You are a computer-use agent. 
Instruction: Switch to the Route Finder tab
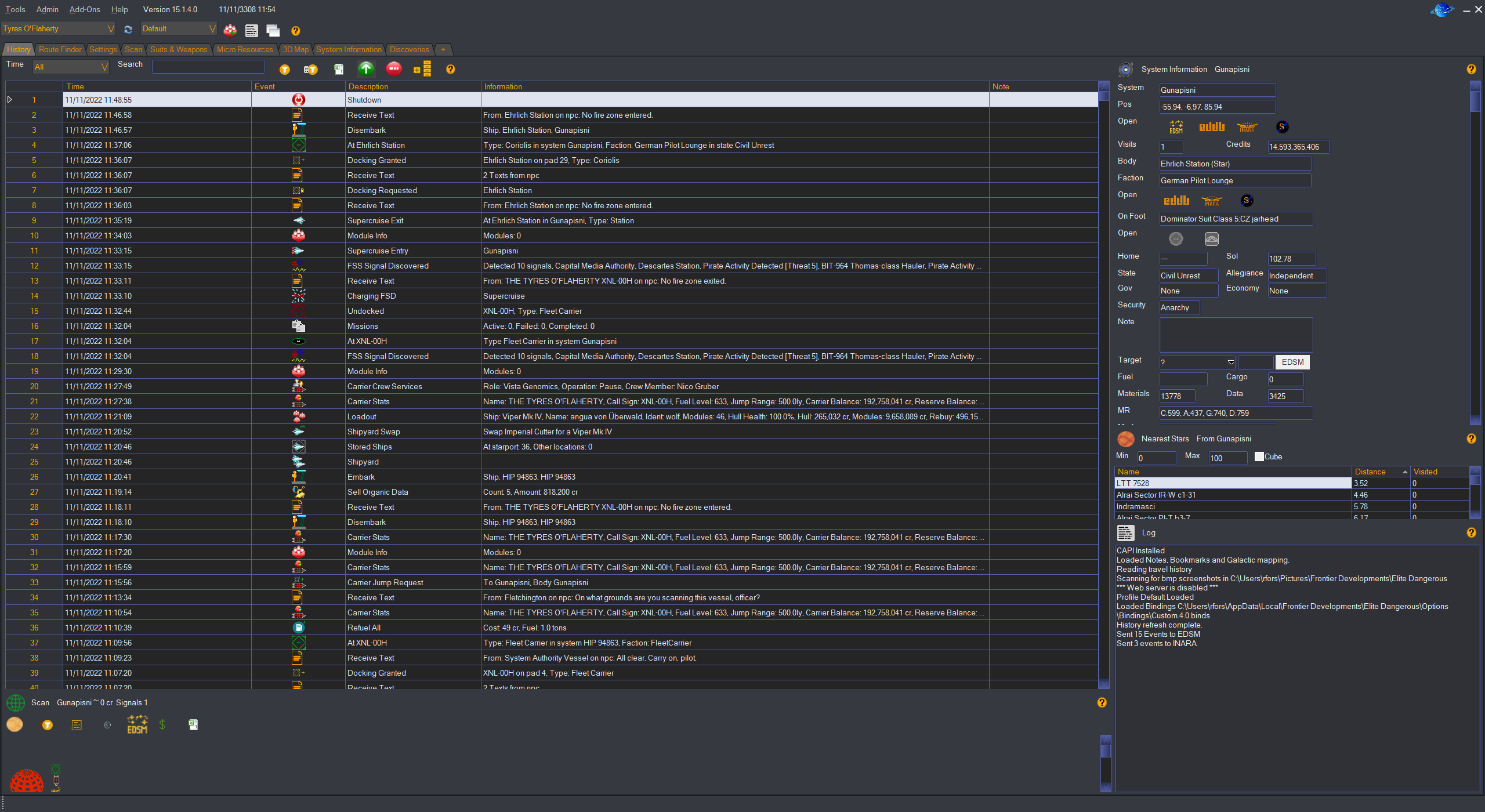click(60, 50)
